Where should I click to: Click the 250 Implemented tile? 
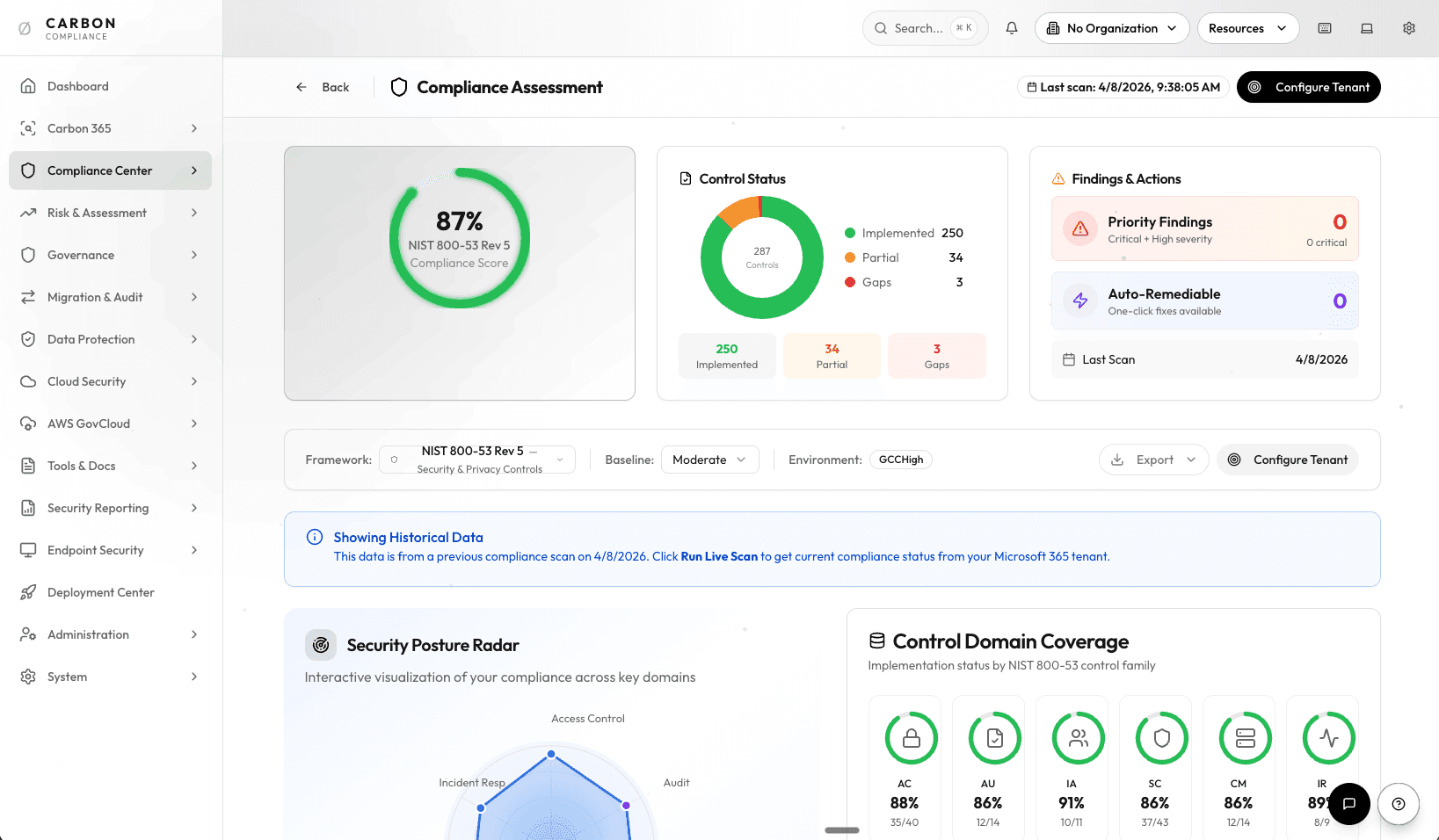727,356
